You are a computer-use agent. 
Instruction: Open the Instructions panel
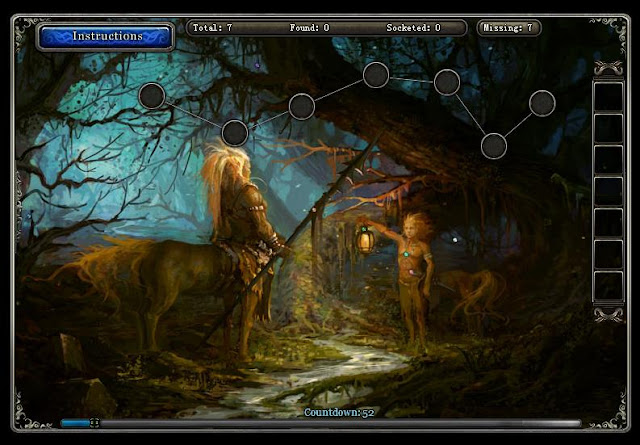tap(105, 36)
